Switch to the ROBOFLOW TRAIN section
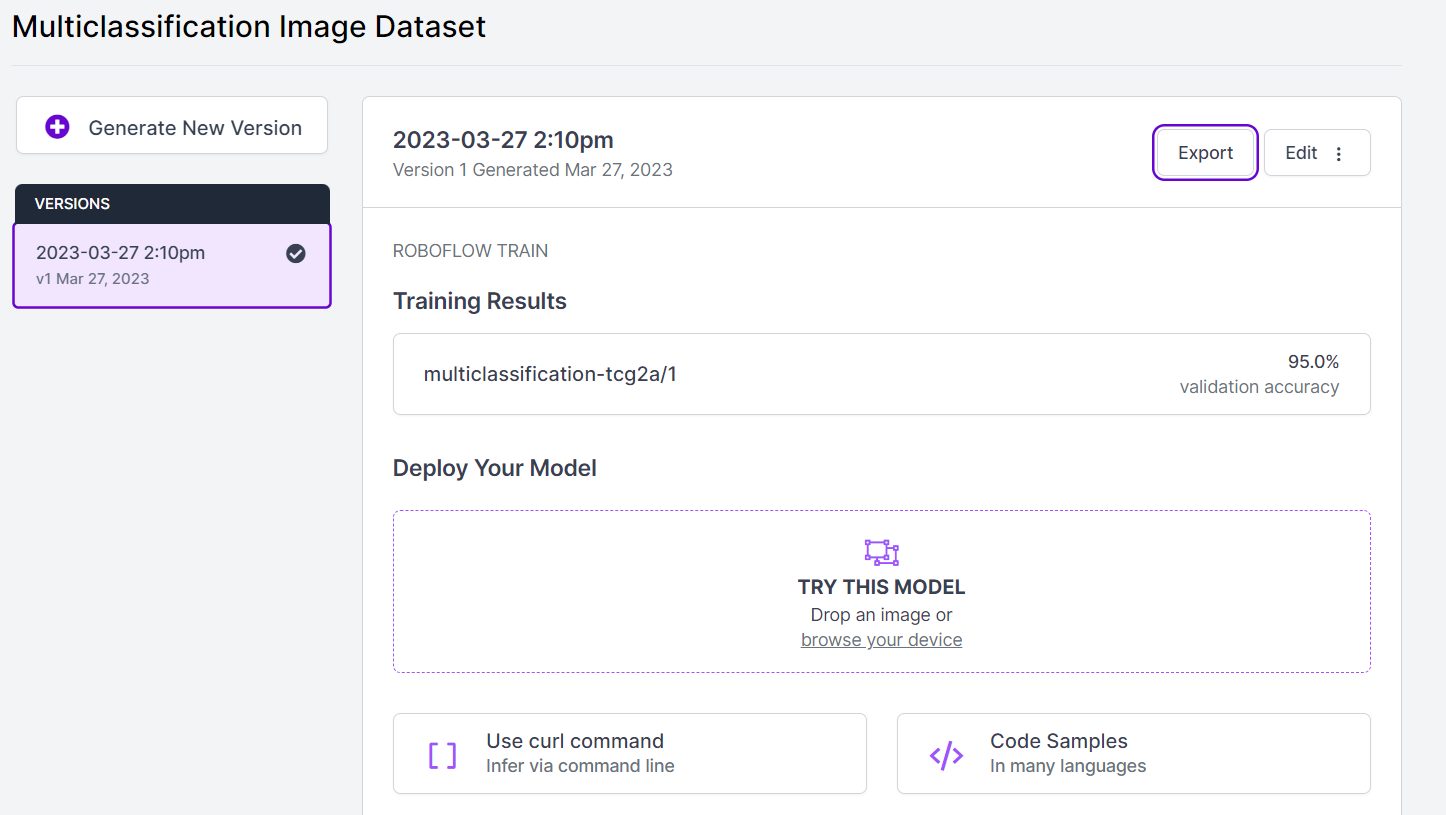The width and height of the screenshot is (1446, 815). pos(470,250)
